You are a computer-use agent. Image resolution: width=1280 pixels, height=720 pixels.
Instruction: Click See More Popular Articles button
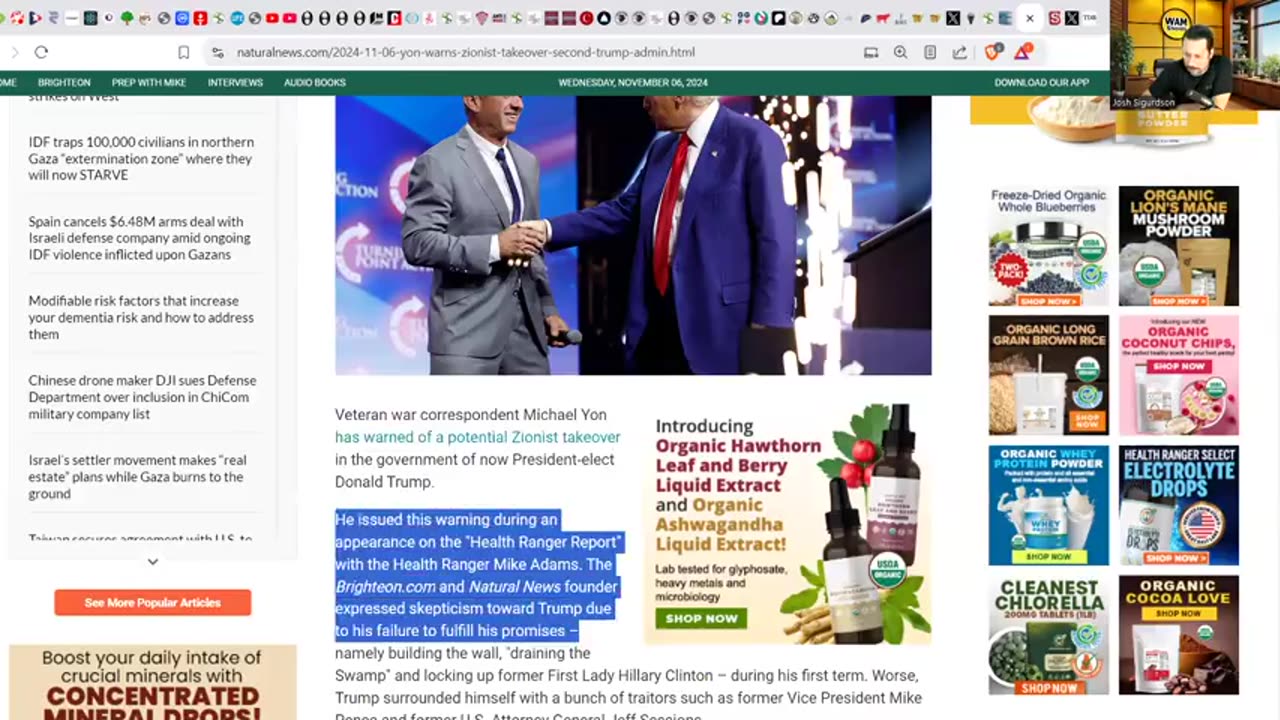(152, 602)
